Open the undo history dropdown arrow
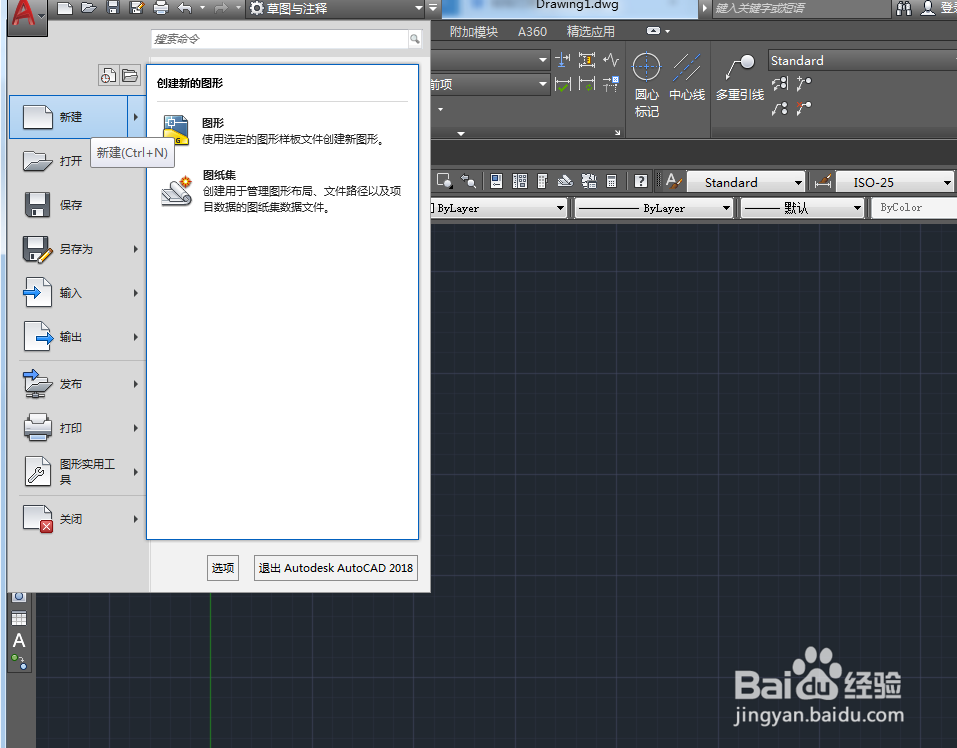The image size is (957, 748). tap(203, 8)
